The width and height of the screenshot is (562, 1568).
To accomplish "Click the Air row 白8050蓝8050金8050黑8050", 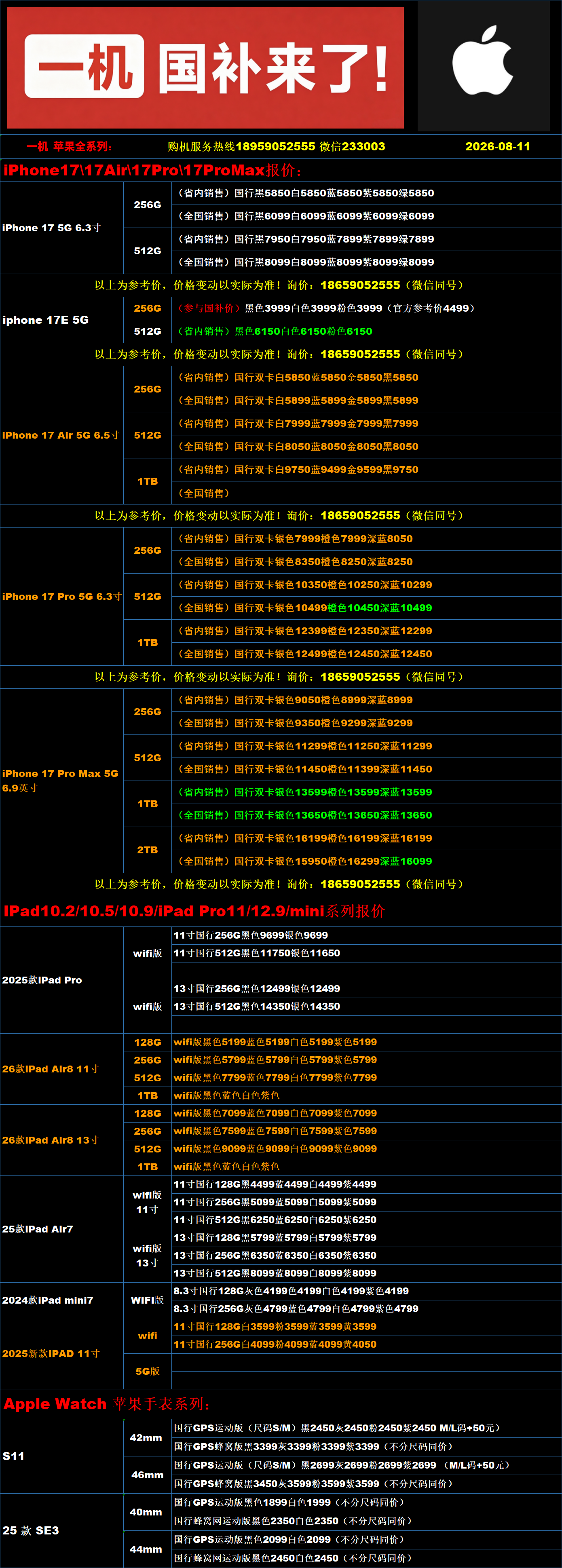I will [x=367, y=447].
